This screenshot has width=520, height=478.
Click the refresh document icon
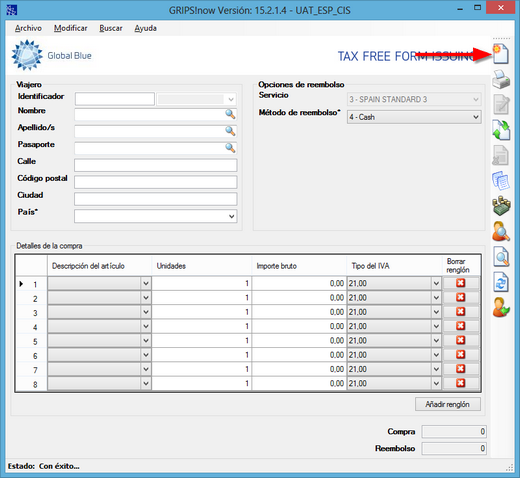point(501,282)
